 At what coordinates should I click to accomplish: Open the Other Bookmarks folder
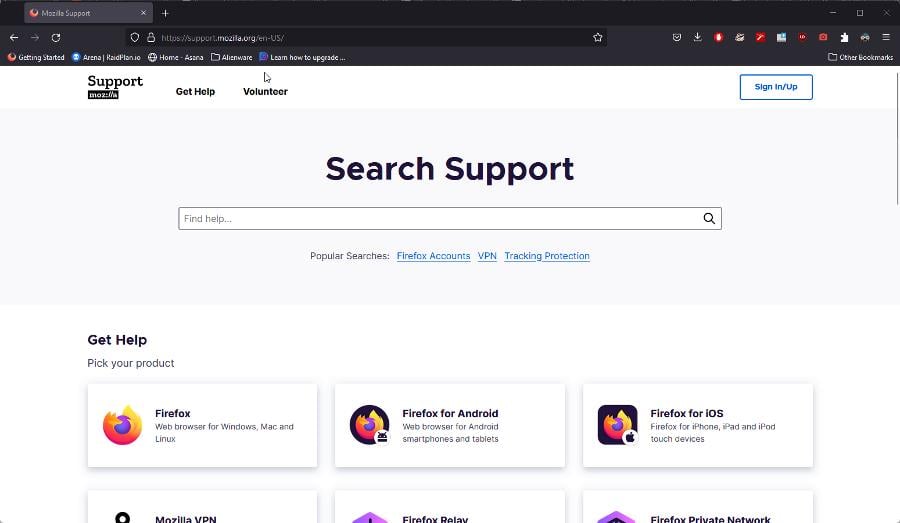(860, 57)
